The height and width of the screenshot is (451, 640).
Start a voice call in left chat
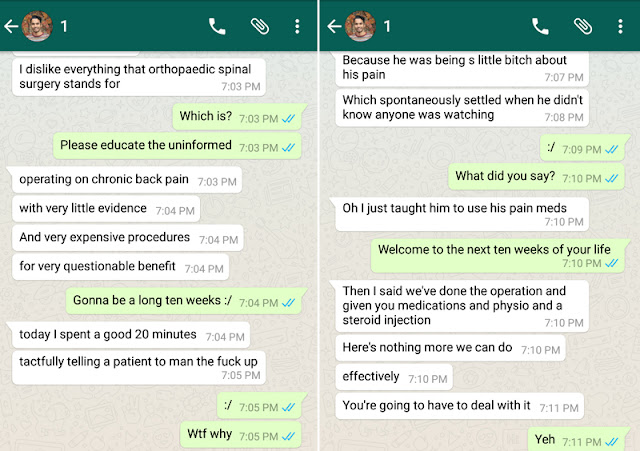pyautogui.click(x=217, y=26)
